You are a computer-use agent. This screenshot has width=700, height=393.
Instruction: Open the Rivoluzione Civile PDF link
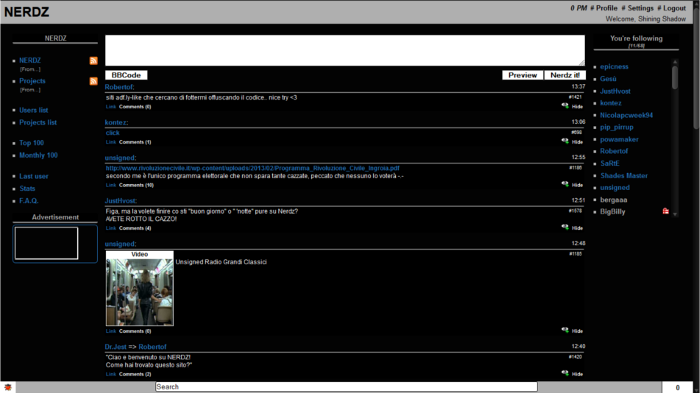pyautogui.click(x=253, y=168)
